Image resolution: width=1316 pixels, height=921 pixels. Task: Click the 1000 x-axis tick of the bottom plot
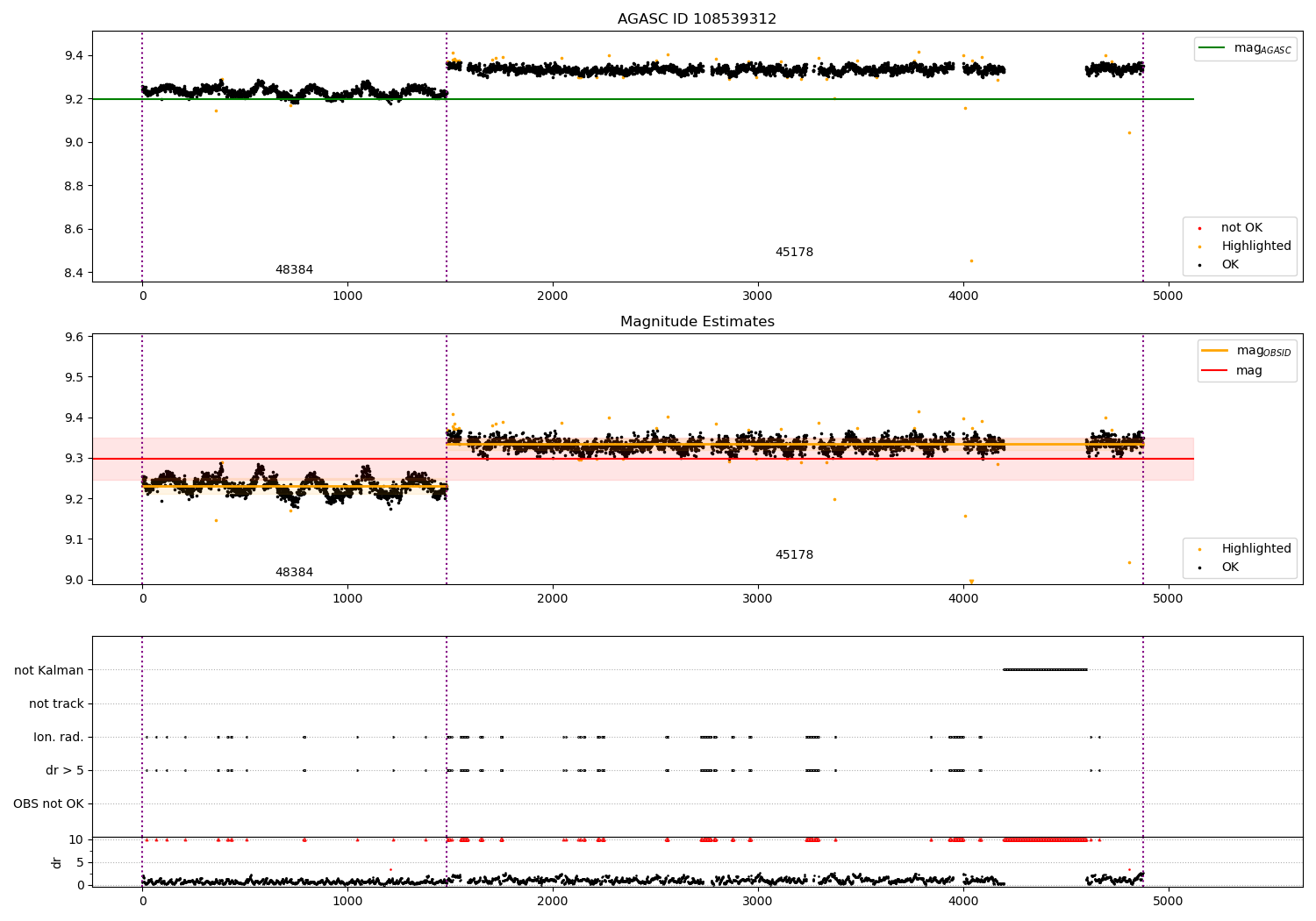click(x=347, y=901)
